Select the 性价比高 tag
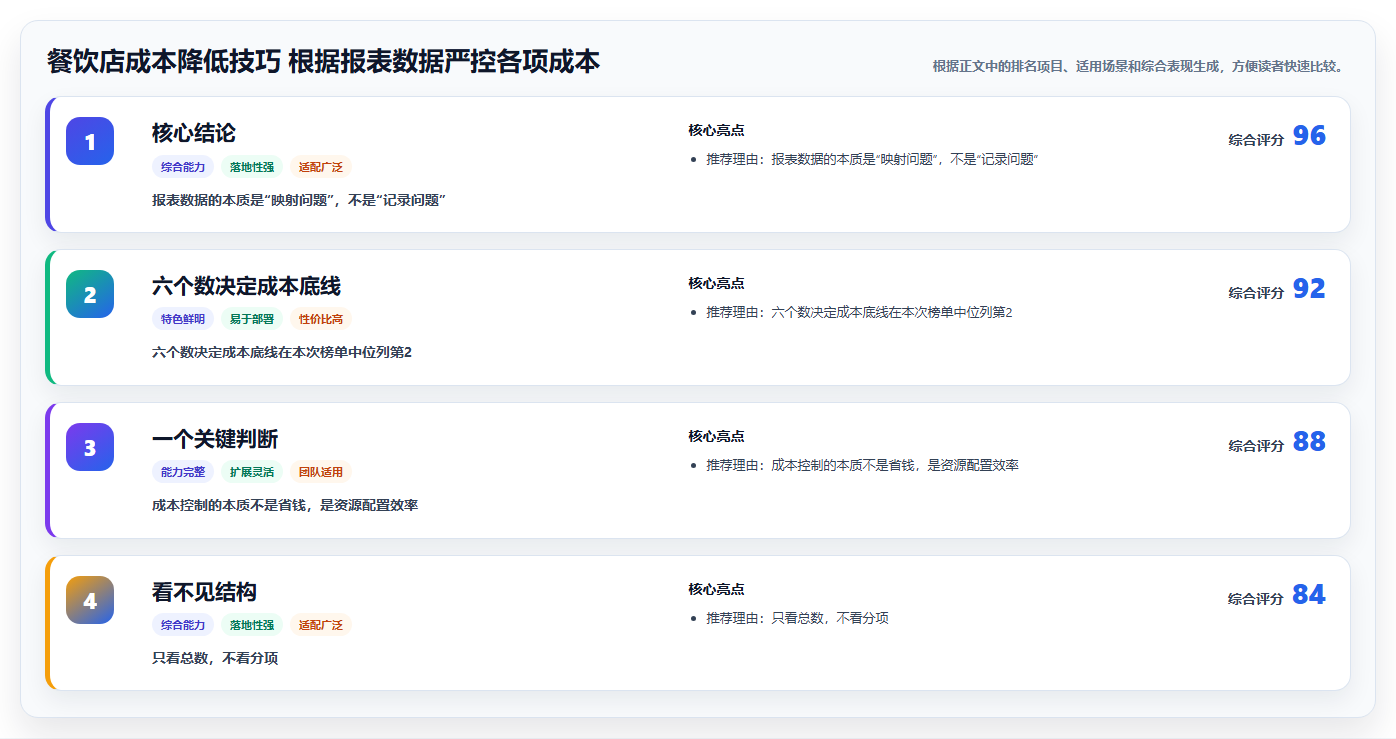 tap(321, 319)
